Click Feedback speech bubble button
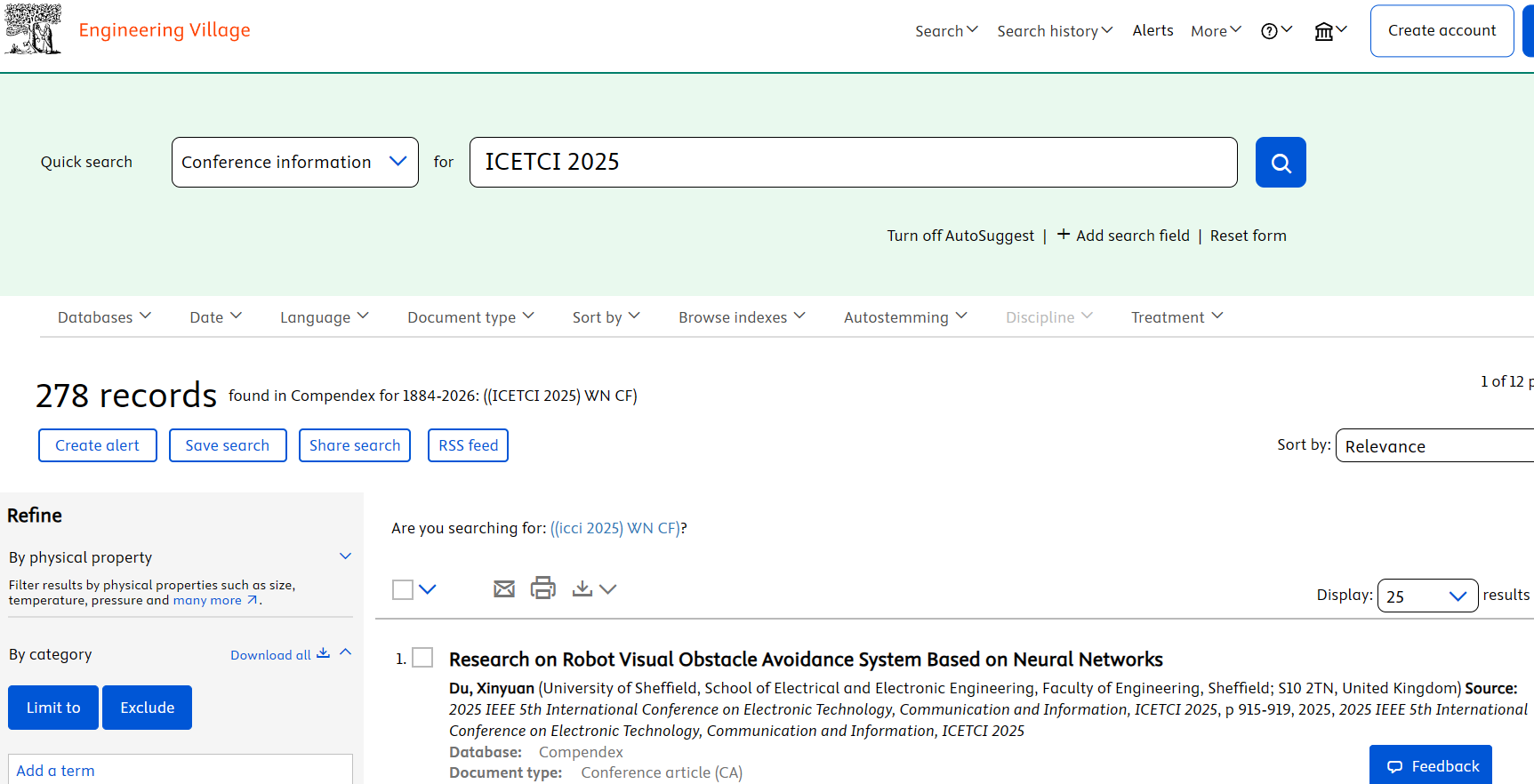The image size is (1534, 784). 1431,765
